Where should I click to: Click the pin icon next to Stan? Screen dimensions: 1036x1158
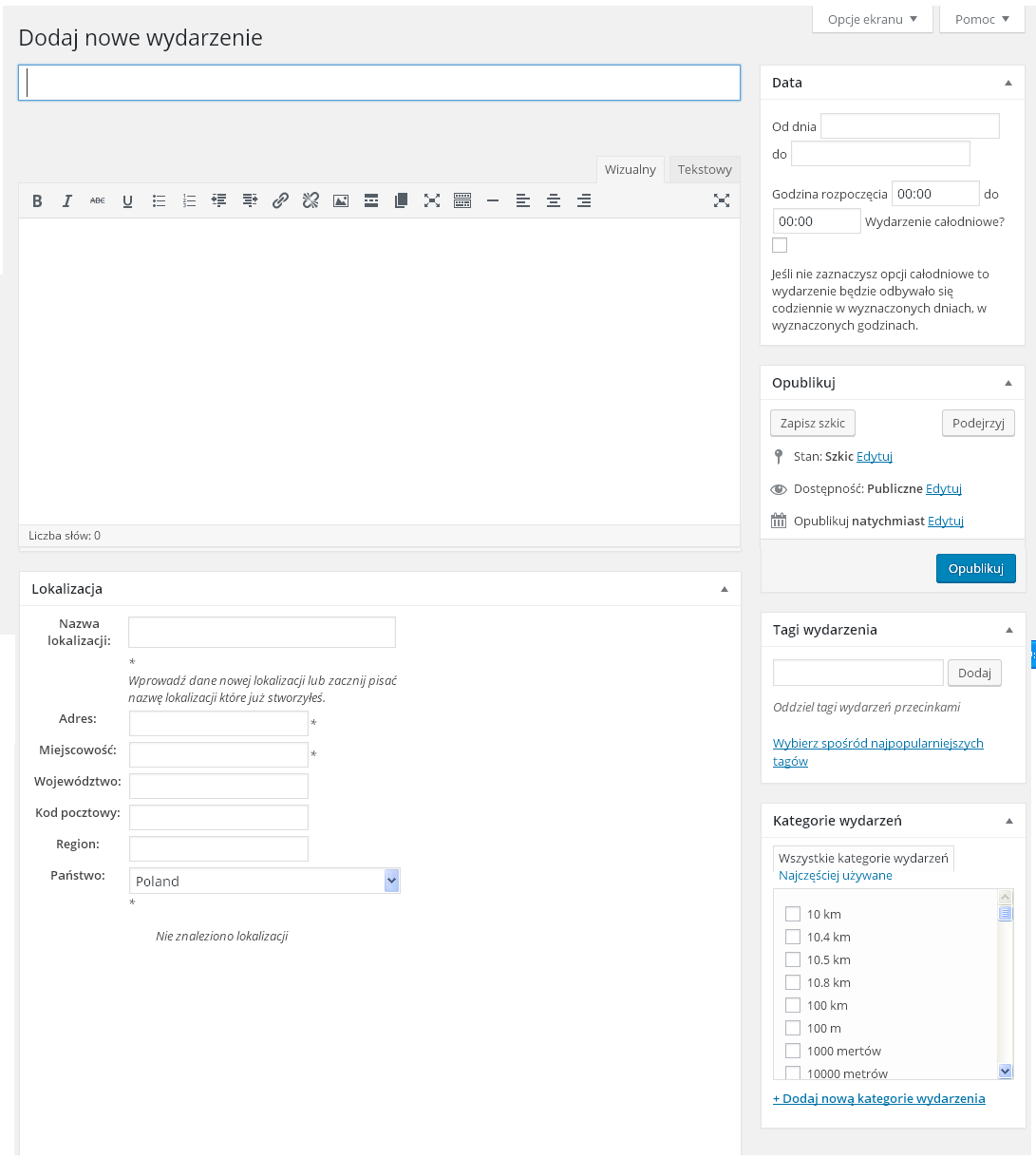coord(779,457)
